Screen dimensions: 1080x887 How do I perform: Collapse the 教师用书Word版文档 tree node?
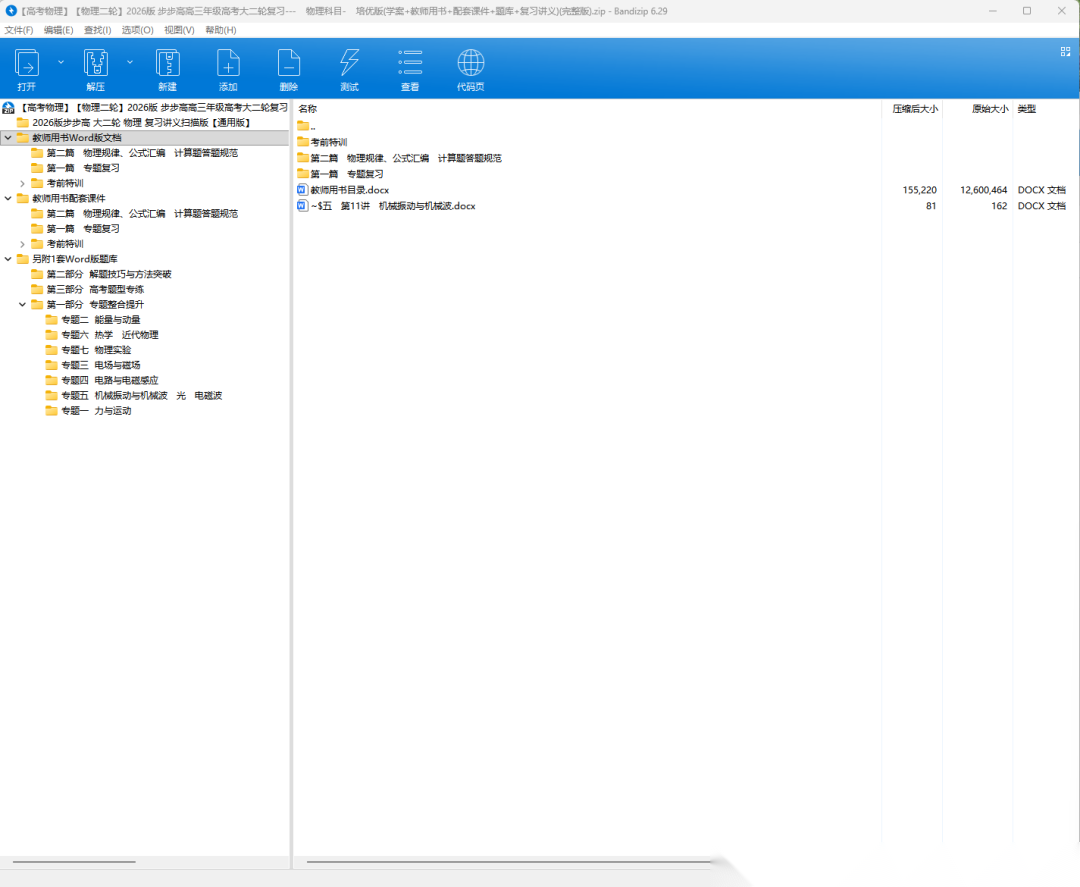[x=8, y=138]
